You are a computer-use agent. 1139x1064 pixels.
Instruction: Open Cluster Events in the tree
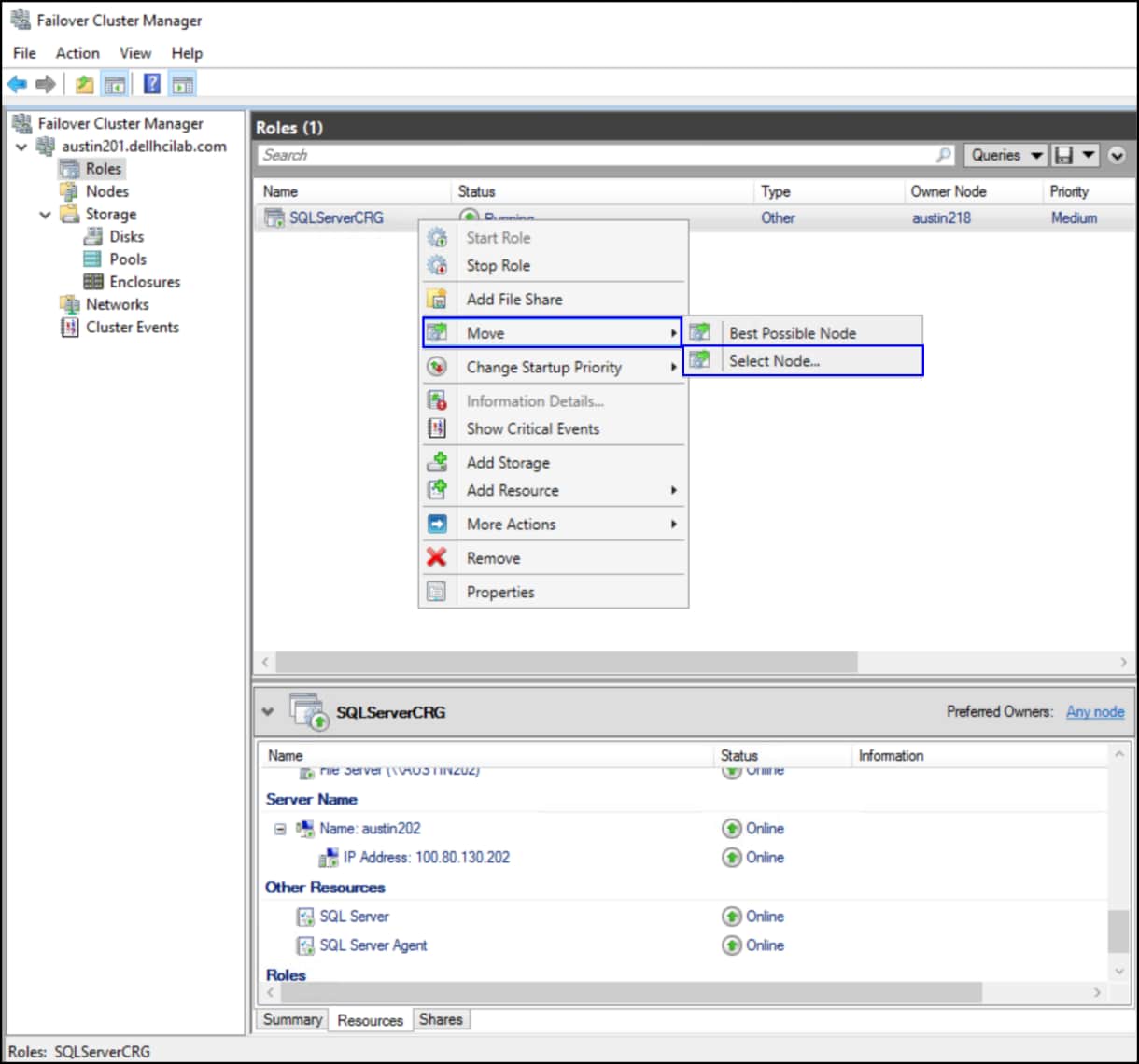[132, 328]
